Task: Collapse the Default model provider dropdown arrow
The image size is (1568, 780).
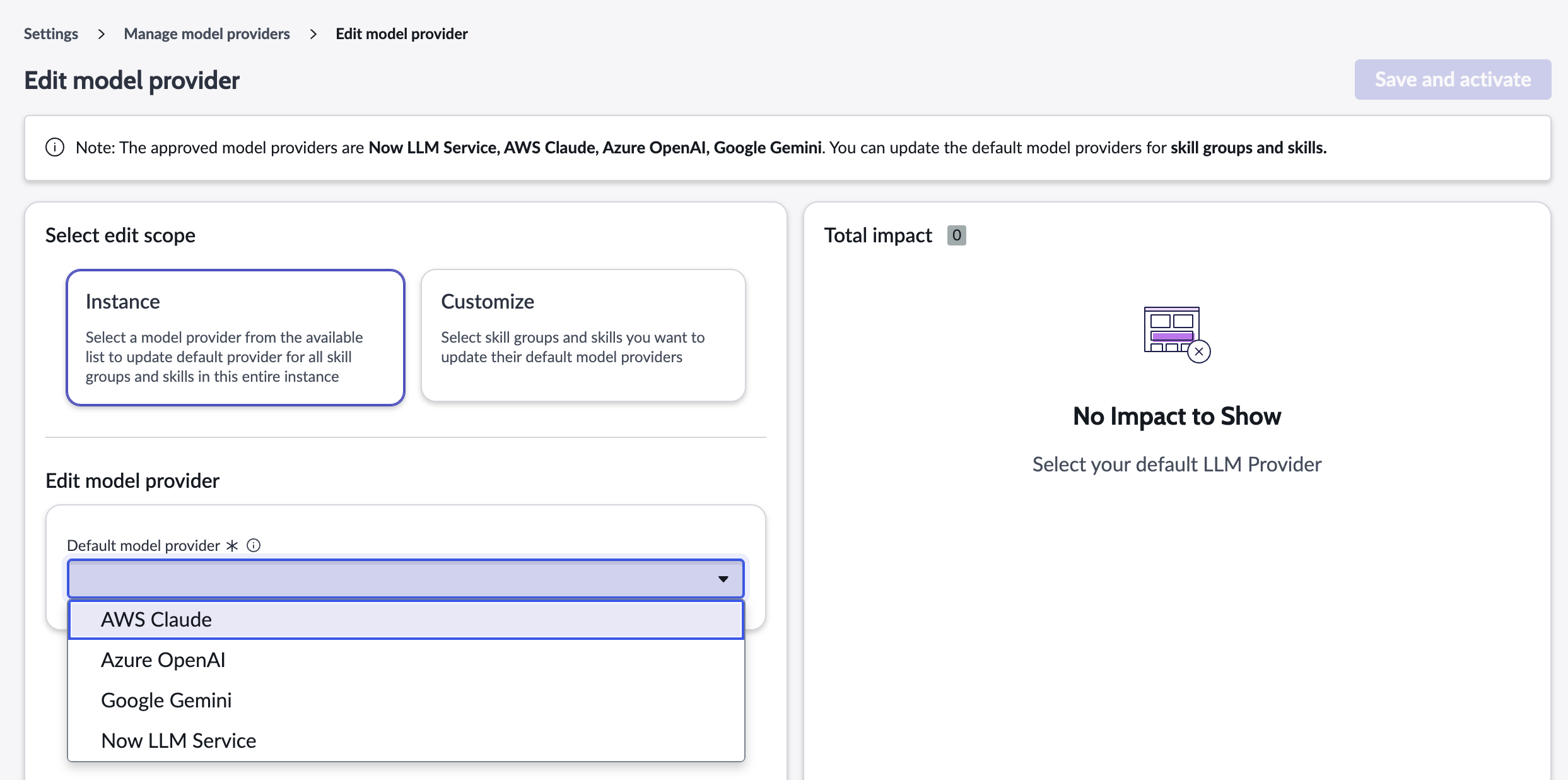Action: (723, 579)
